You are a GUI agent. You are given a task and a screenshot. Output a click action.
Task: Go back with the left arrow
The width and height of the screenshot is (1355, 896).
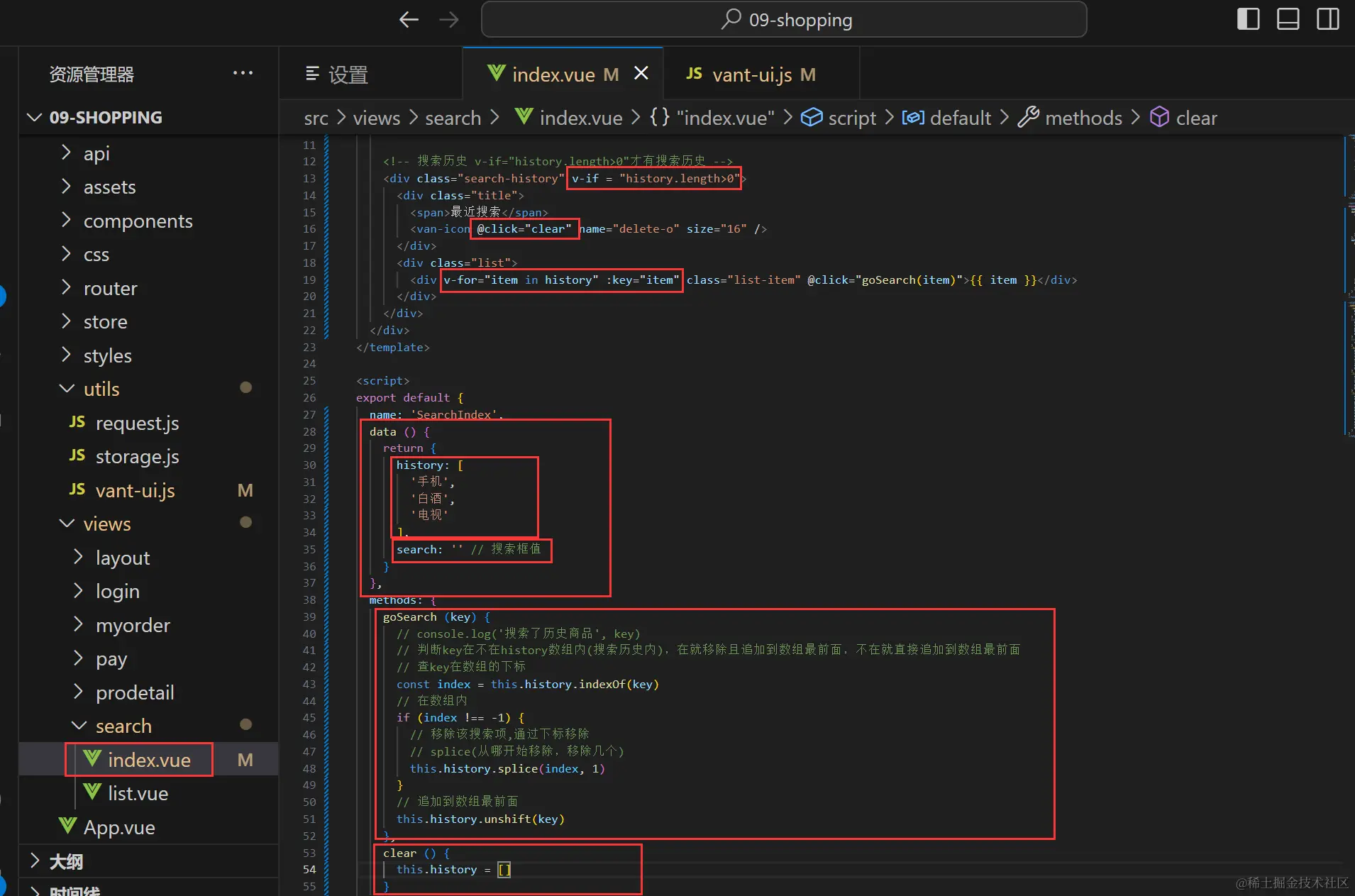409,19
